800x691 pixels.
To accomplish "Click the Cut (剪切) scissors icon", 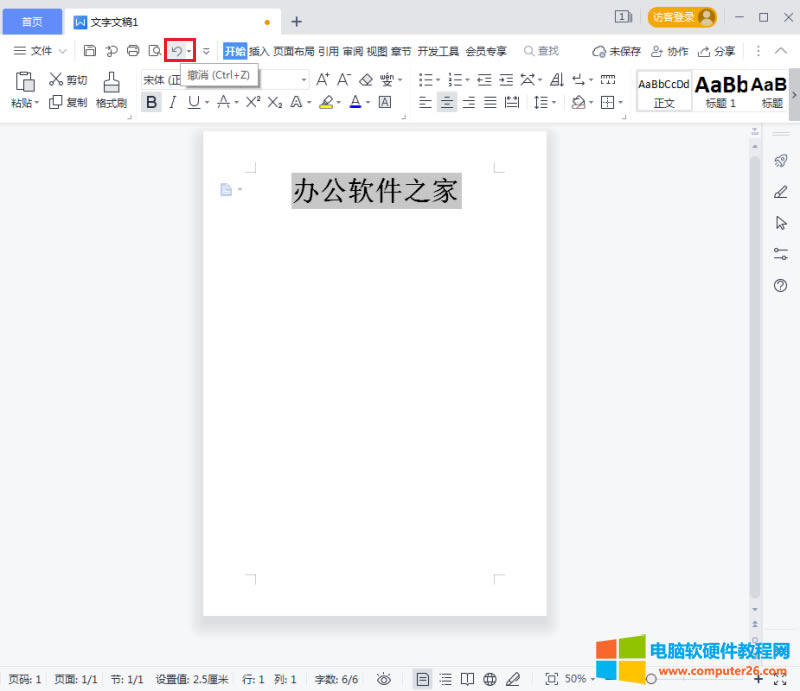I will coord(57,80).
